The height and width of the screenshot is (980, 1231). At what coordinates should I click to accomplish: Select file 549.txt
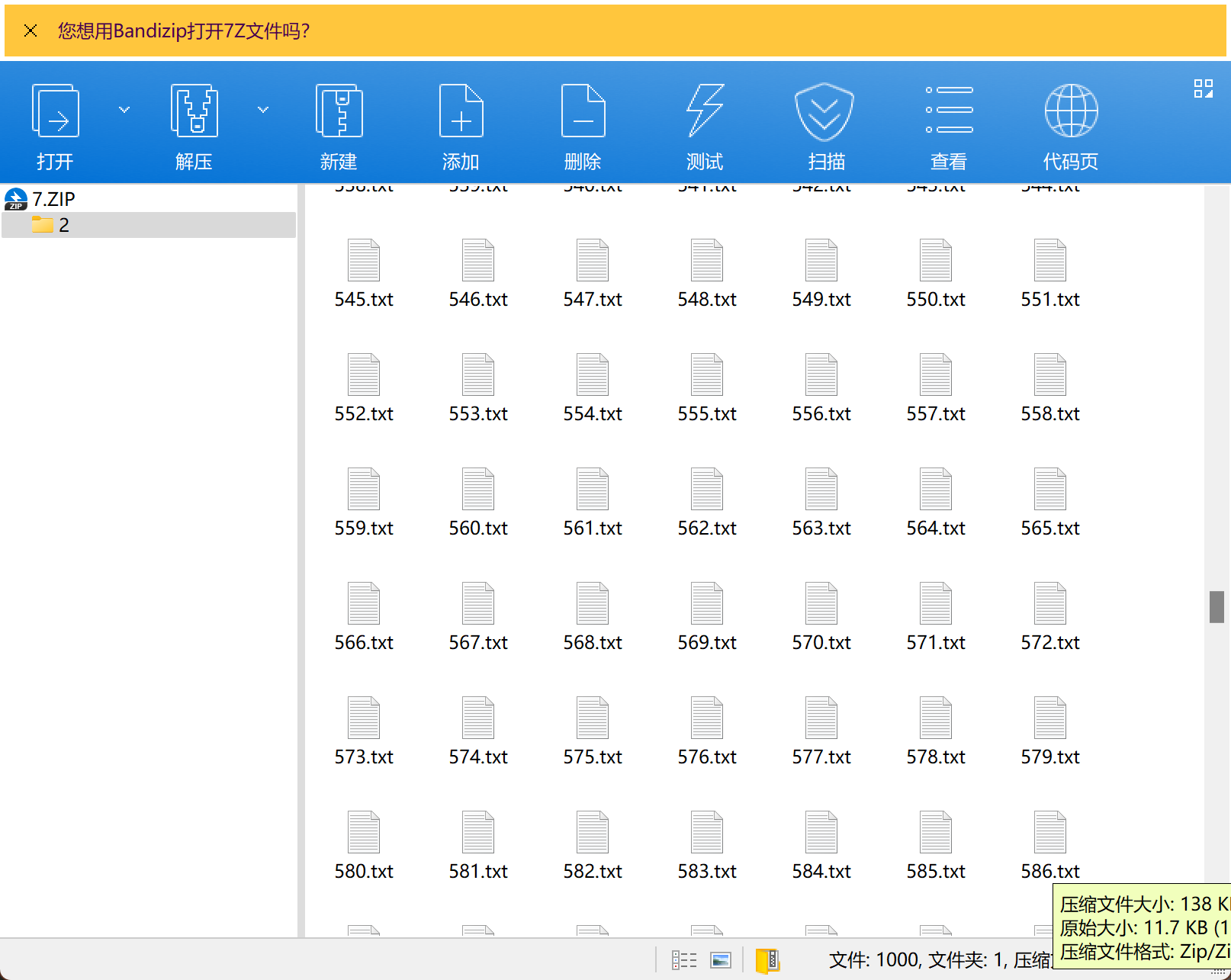821,274
